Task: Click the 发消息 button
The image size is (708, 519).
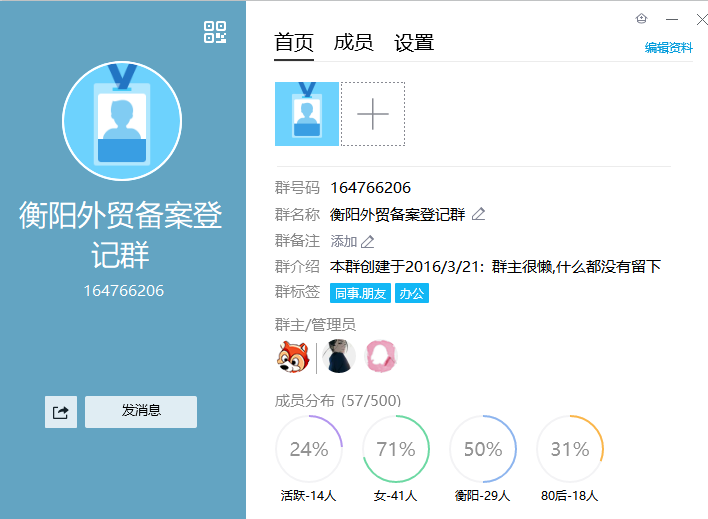Action: pyautogui.click(x=141, y=411)
